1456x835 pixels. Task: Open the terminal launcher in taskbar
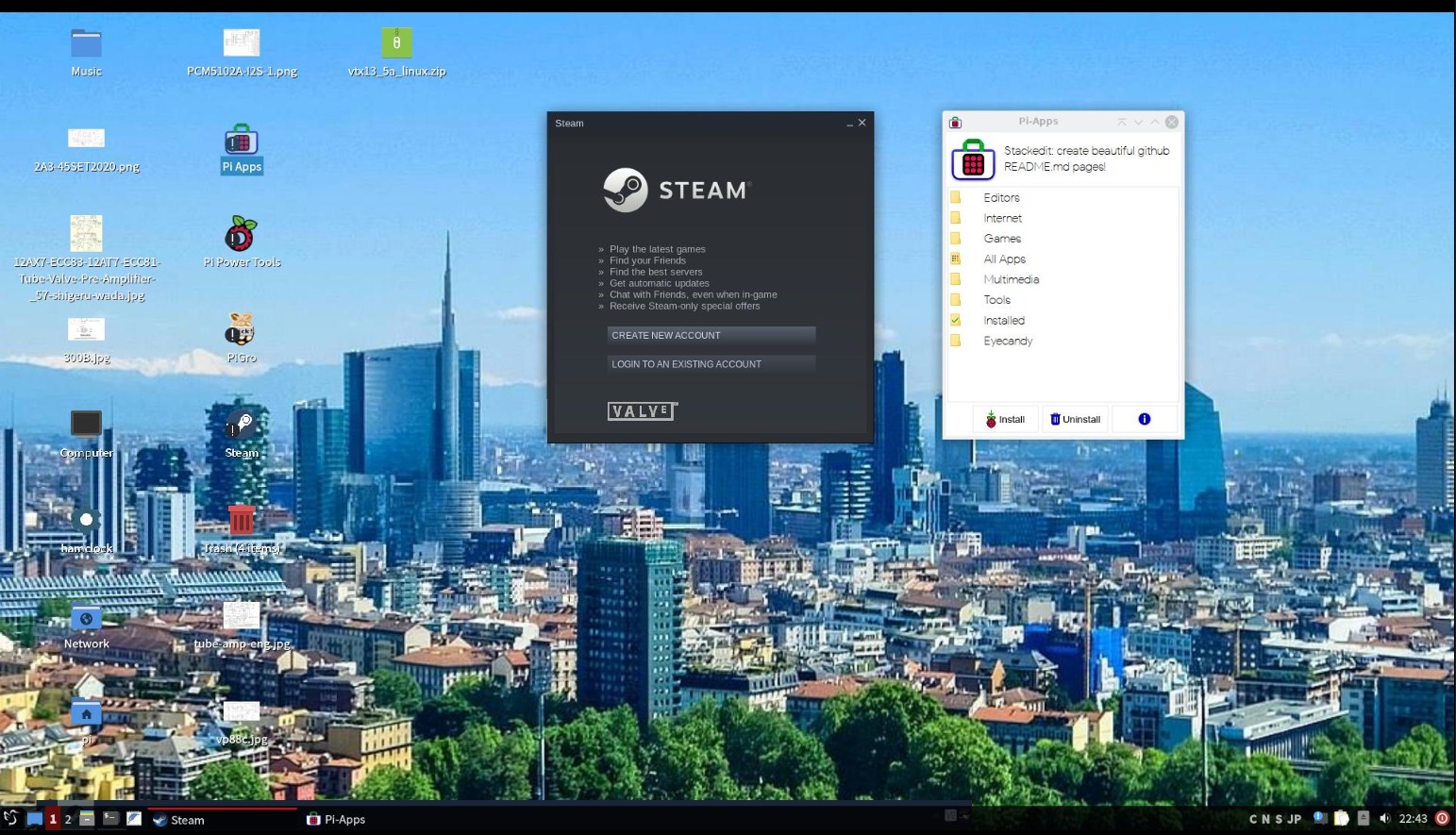110,818
